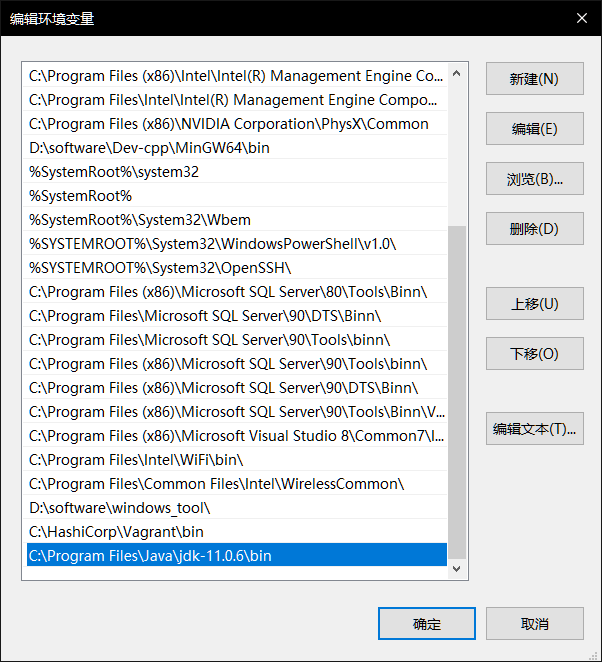
Task: Select %SystemRoot%\System32\Wbem entry
Action: coord(237,220)
